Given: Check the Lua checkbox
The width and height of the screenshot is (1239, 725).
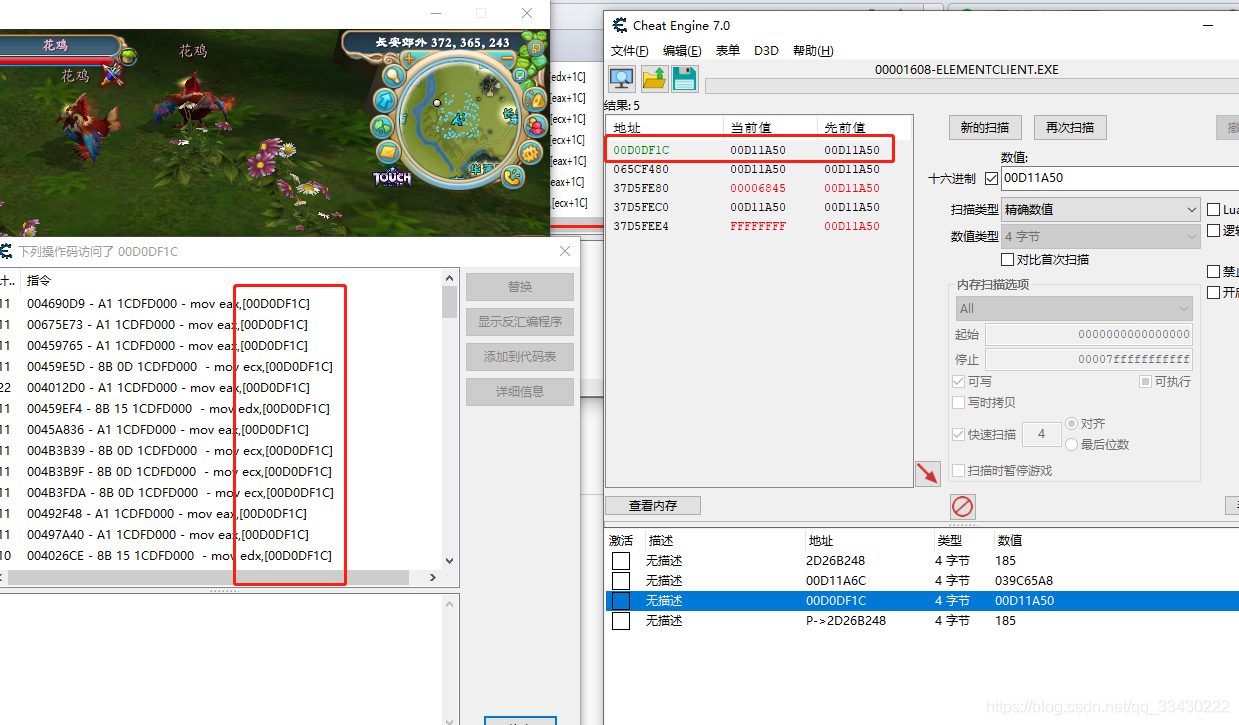Looking at the screenshot, I should point(1214,210).
